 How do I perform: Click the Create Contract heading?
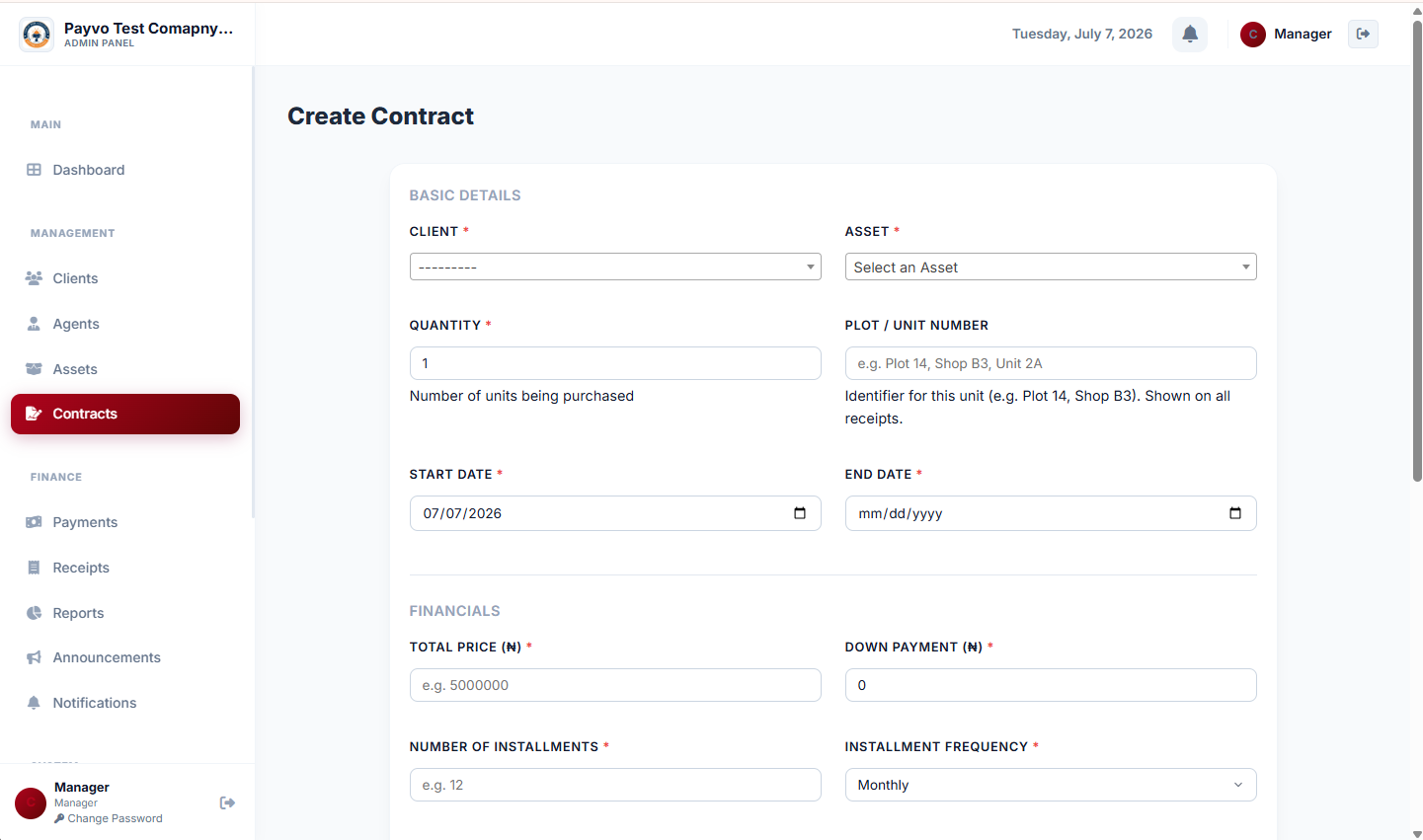pos(380,116)
